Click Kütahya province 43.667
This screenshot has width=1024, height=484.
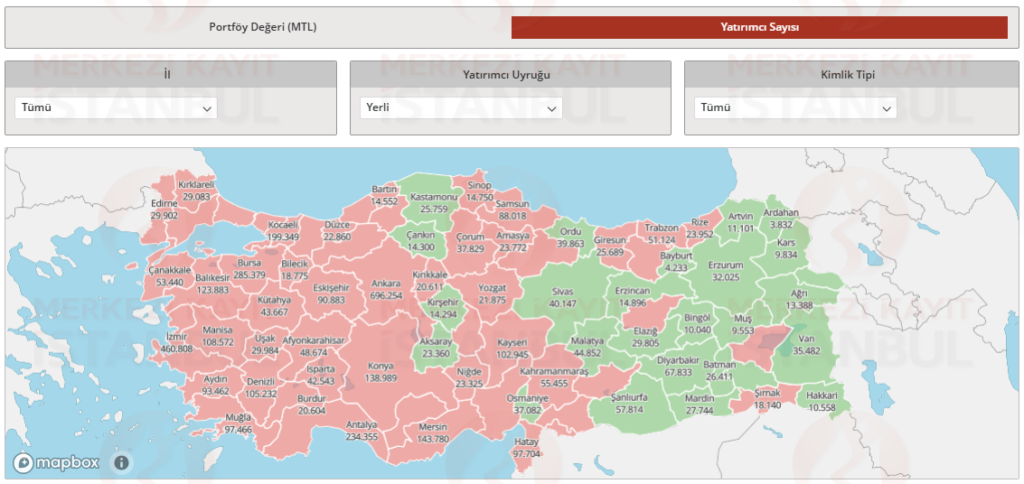tap(274, 306)
